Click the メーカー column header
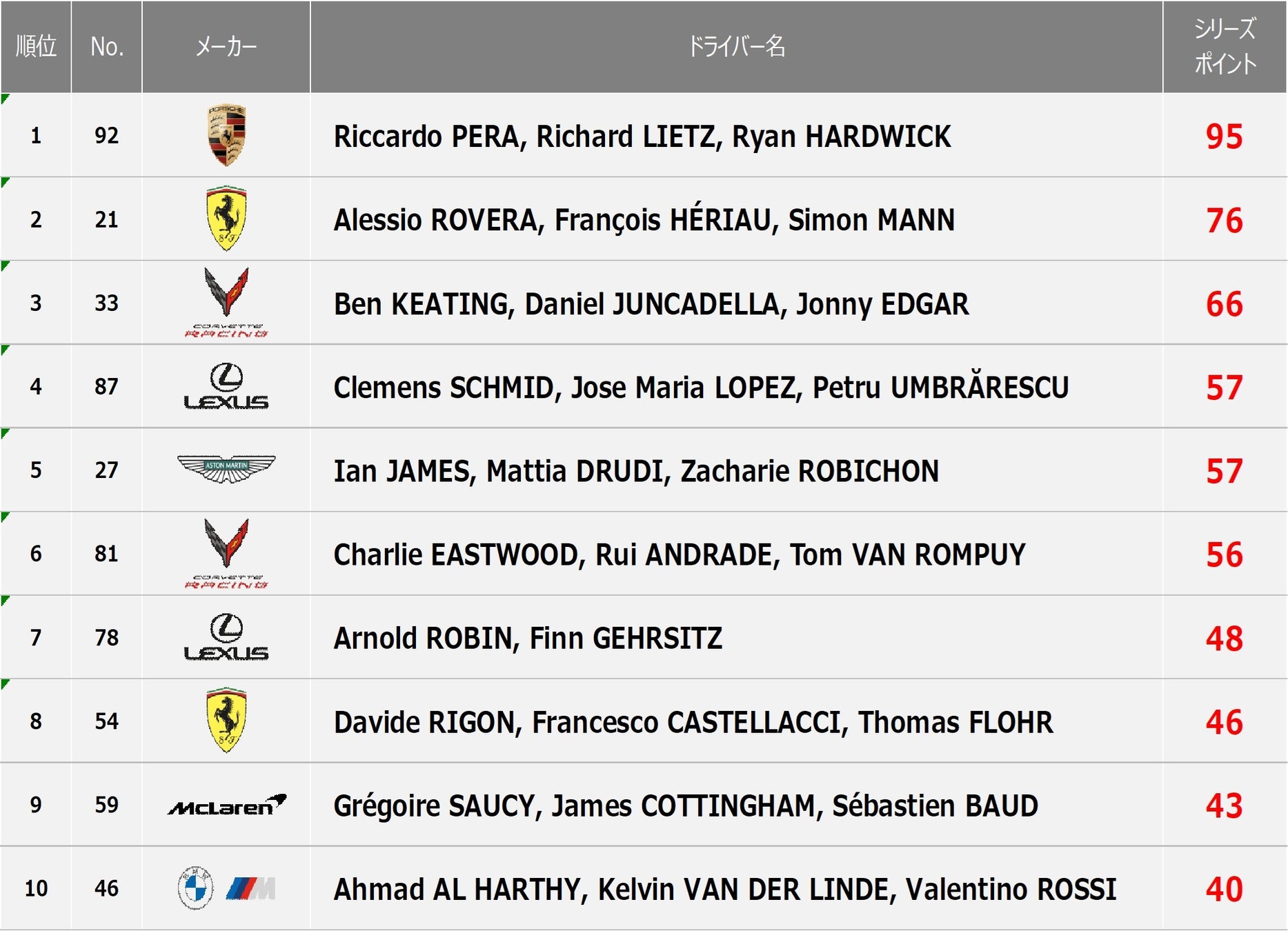Viewport: 1288px width, 931px height. [226, 47]
